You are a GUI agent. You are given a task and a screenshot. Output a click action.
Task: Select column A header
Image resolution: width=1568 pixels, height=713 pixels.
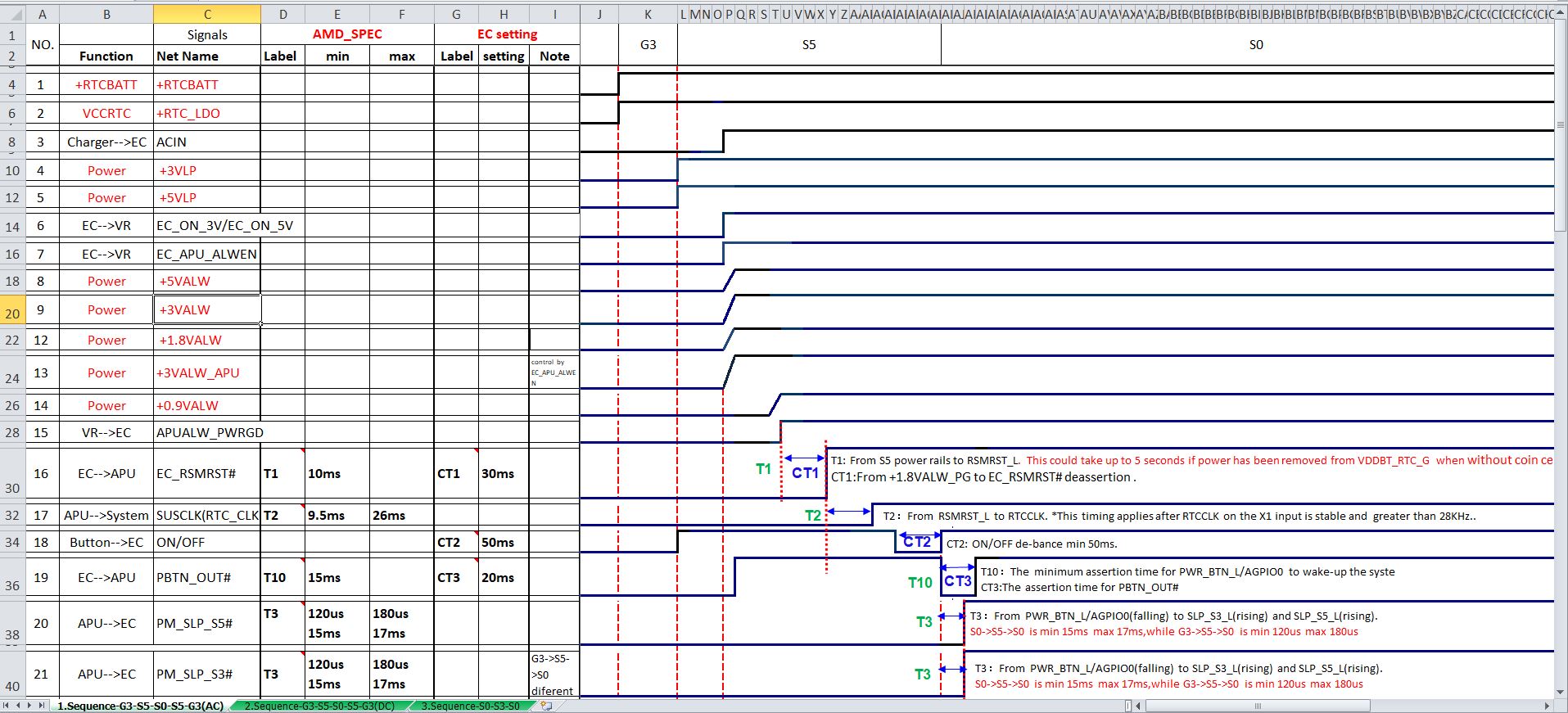tap(43, 14)
